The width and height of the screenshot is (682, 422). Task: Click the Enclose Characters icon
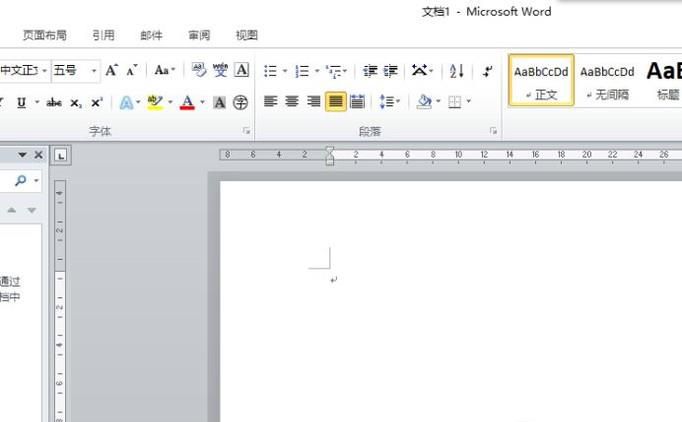[241, 103]
